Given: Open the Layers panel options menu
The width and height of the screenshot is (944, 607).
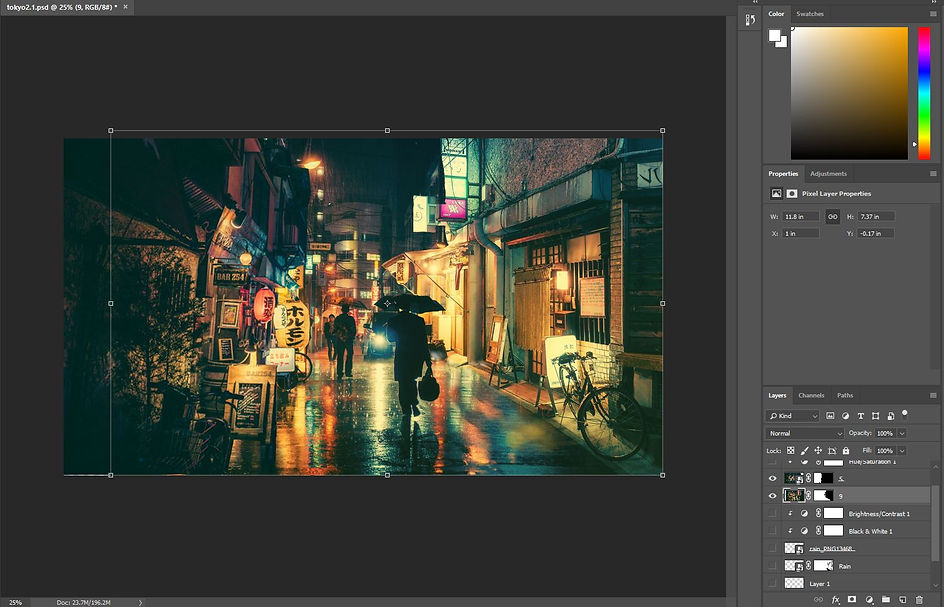Looking at the screenshot, I should (x=933, y=396).
